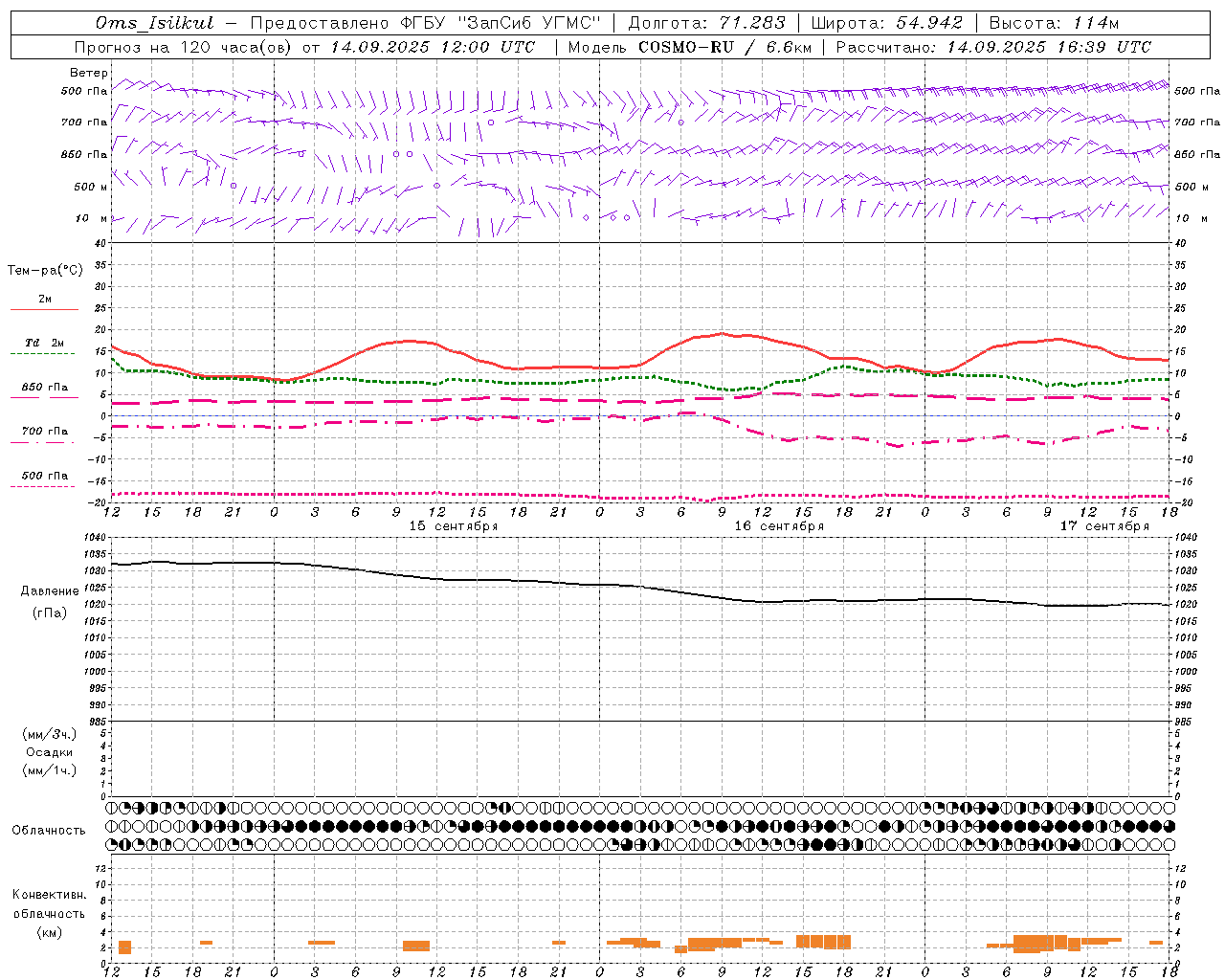Click the 'Давление' pressure panel label

click(50, 591)
